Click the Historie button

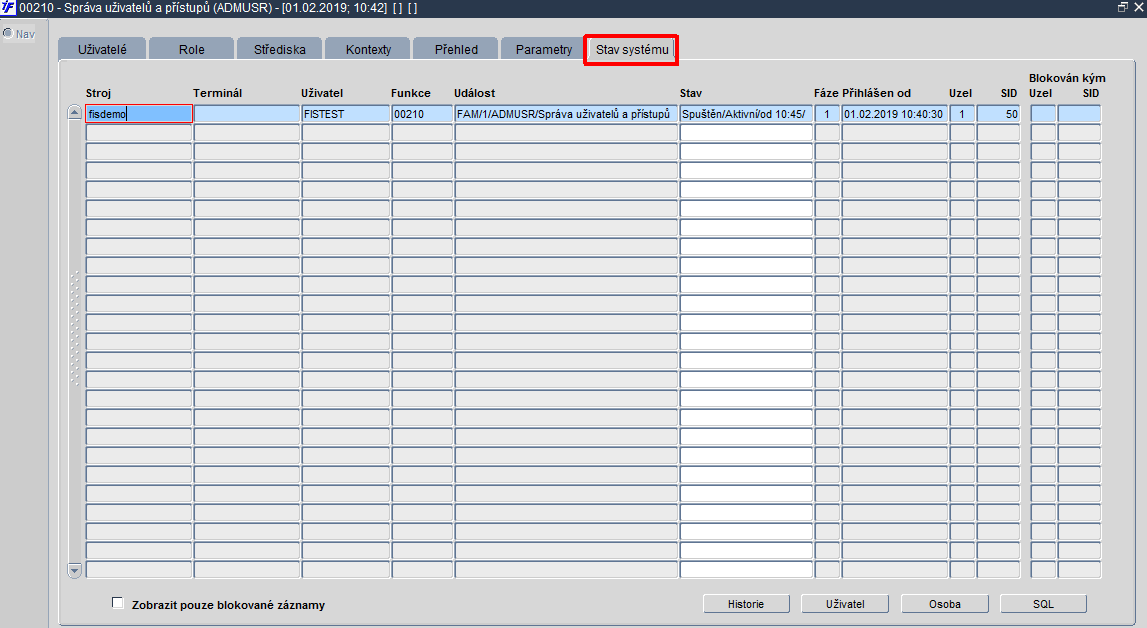[x=746, y=604]
